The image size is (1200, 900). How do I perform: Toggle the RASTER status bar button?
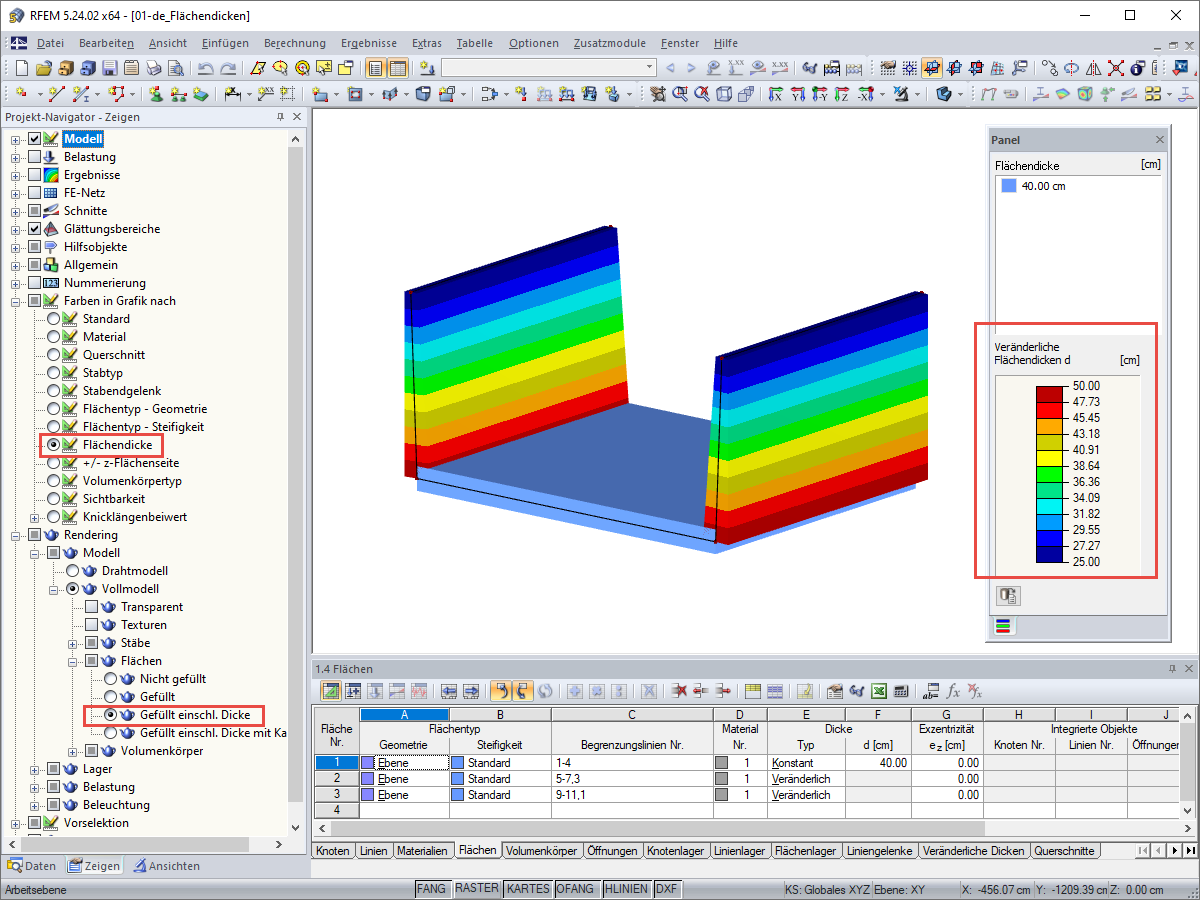pyautogui.click(x=476, y=889)
